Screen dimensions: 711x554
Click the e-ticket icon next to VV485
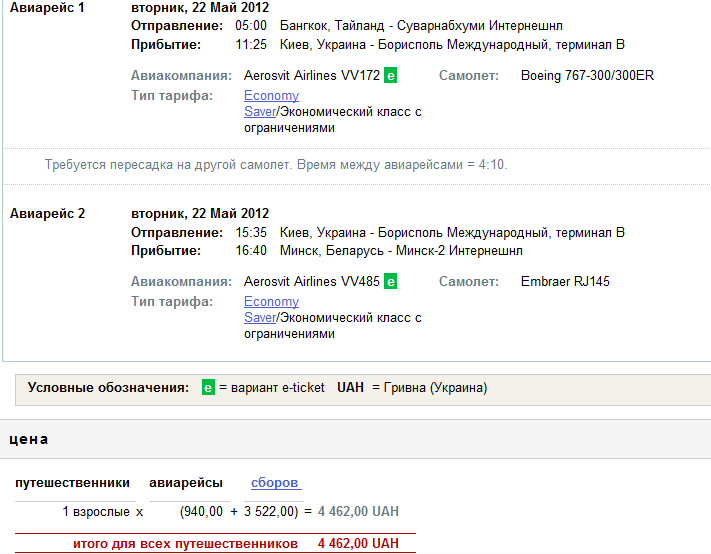coord(390,282)
